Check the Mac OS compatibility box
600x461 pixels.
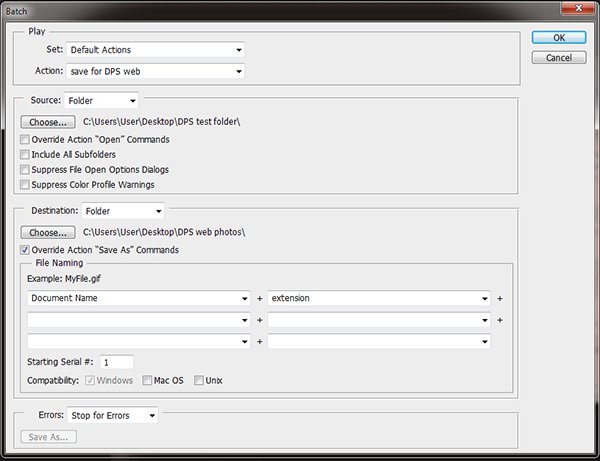coord(147,381)
